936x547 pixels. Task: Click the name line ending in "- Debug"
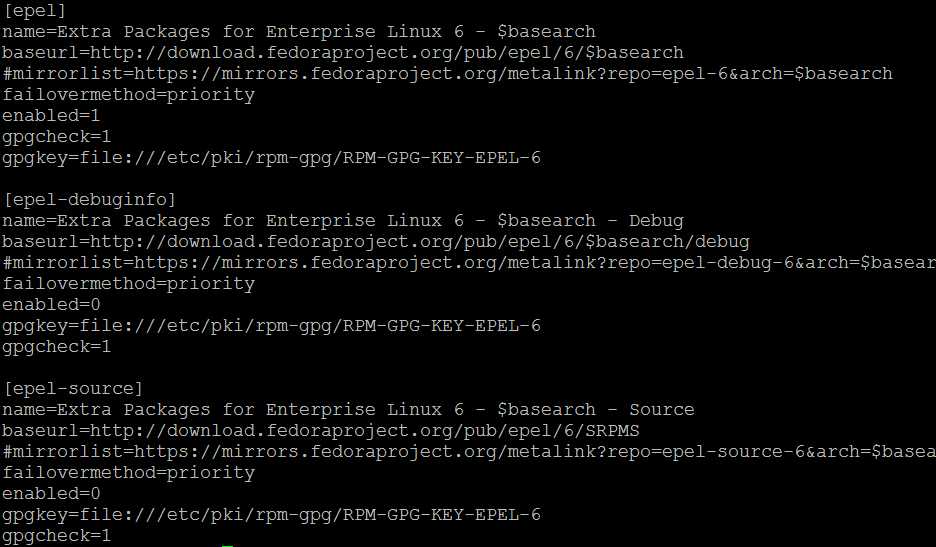[343, 220]
